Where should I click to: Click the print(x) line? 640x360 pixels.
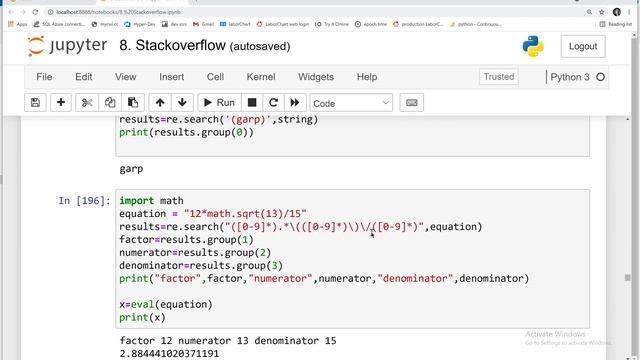(x=142, y=317)
